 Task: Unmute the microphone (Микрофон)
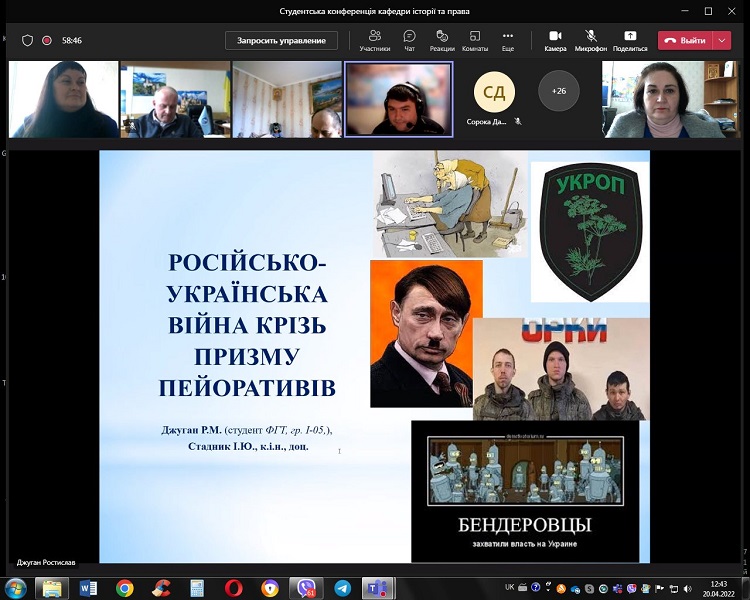tap(591, 41)
